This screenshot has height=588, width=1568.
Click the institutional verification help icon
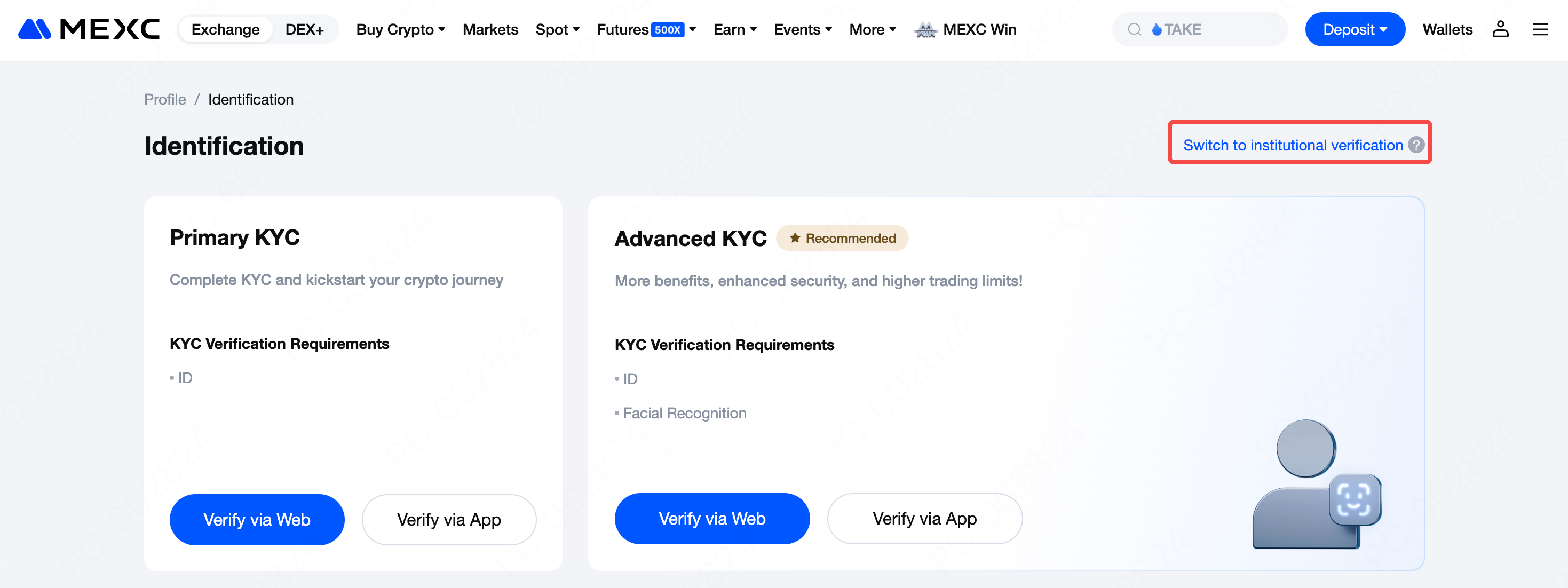1416,145
